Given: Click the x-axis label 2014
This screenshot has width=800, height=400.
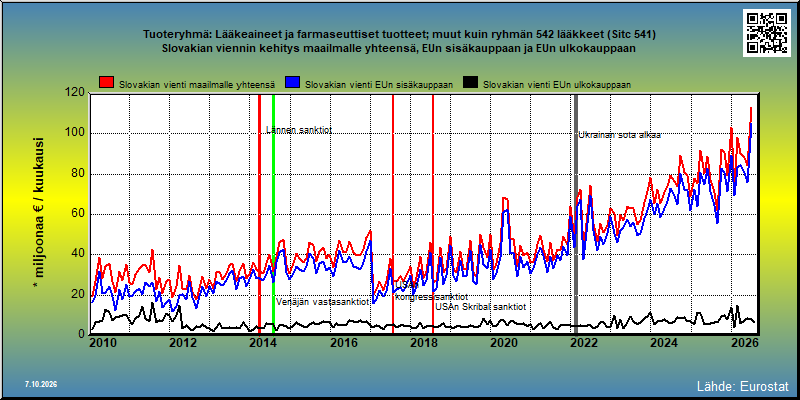Looking at the screenshot, I should [262, 343].
